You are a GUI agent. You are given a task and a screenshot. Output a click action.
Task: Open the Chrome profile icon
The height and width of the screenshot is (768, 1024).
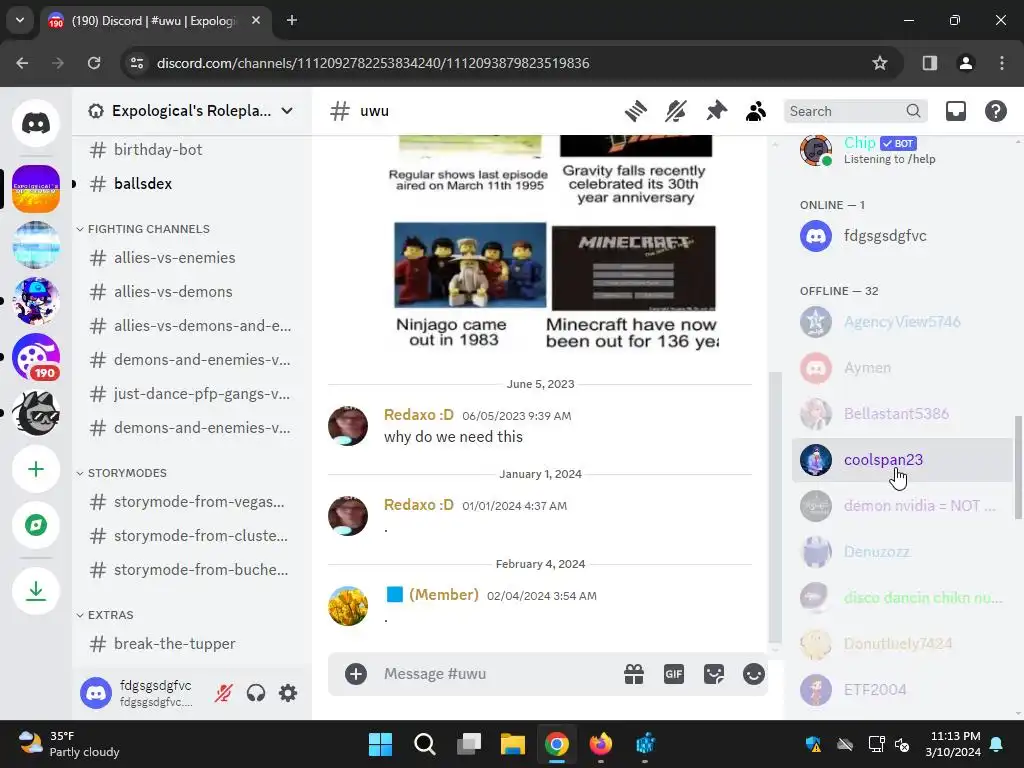966,63
